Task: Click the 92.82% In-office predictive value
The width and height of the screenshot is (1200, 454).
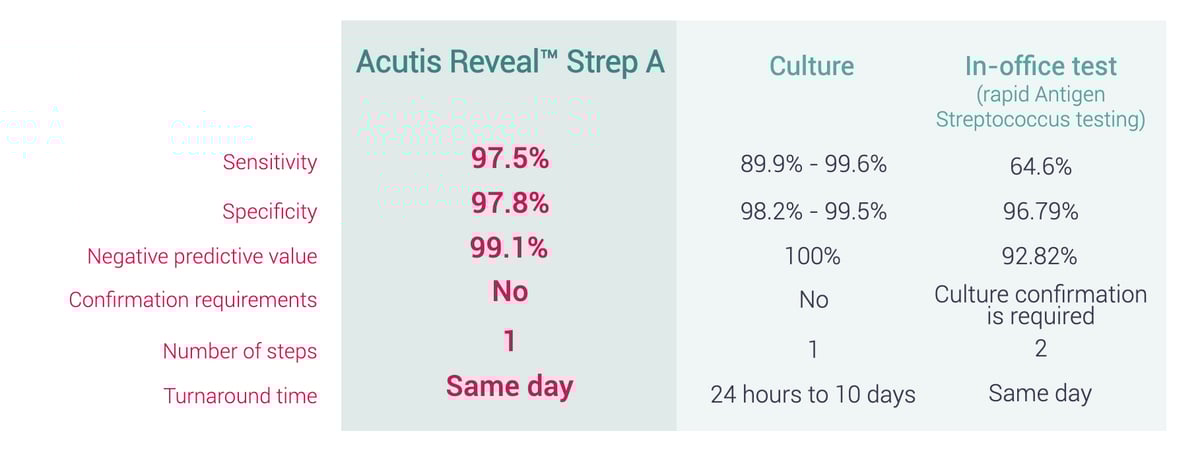Action: pos(1040,256)
